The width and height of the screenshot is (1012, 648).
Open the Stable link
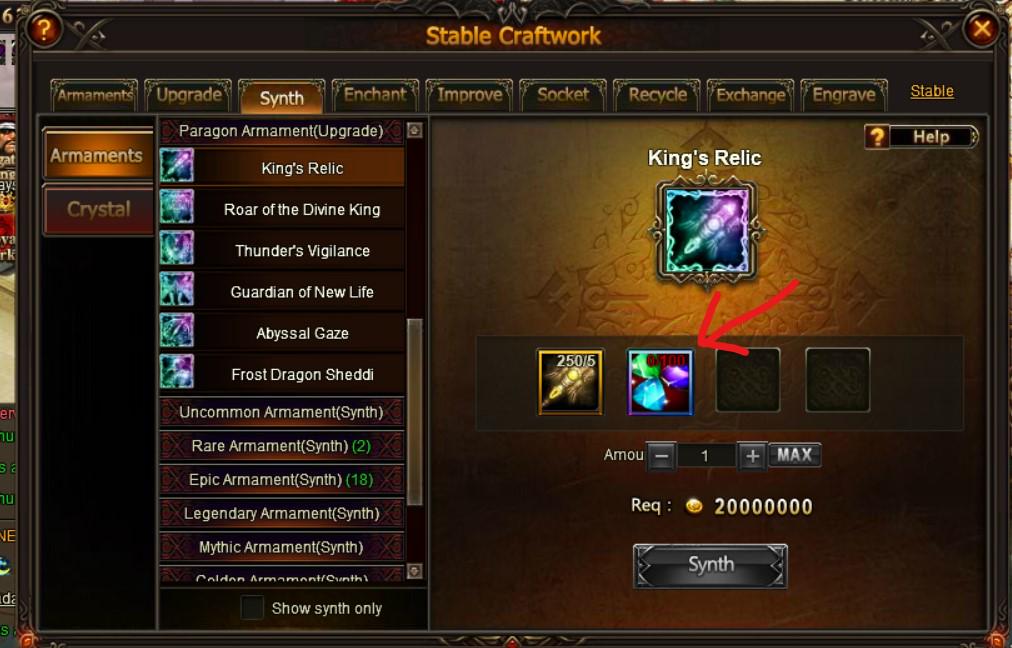(932, 91)
